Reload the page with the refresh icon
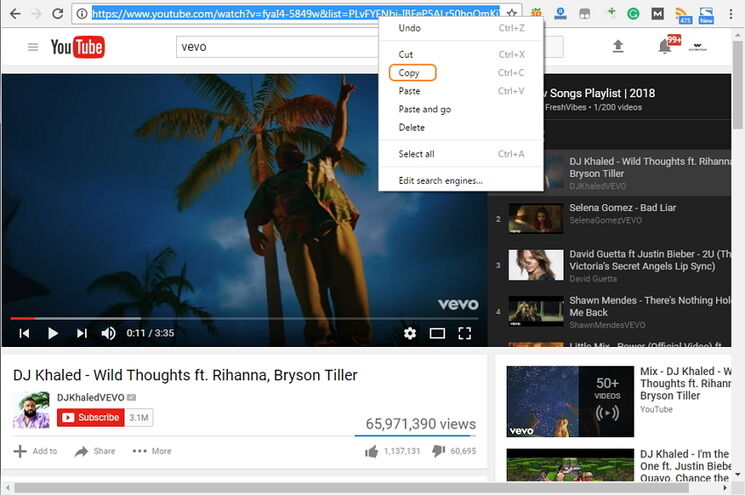The height and width of the screenshot is (495, 745). click(x=57, y=13)
